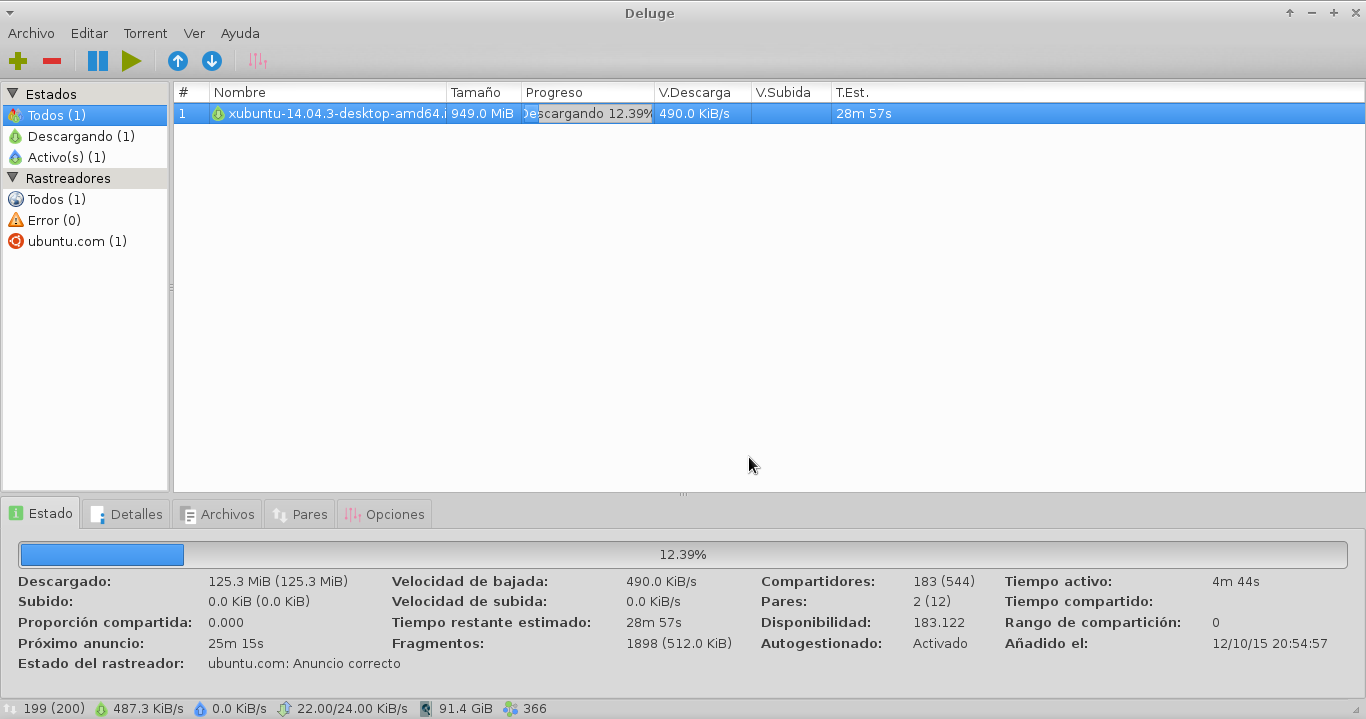Sort by the Progreso column header
The height and width of the screenshot is (719, 1366).
point(588,92)
